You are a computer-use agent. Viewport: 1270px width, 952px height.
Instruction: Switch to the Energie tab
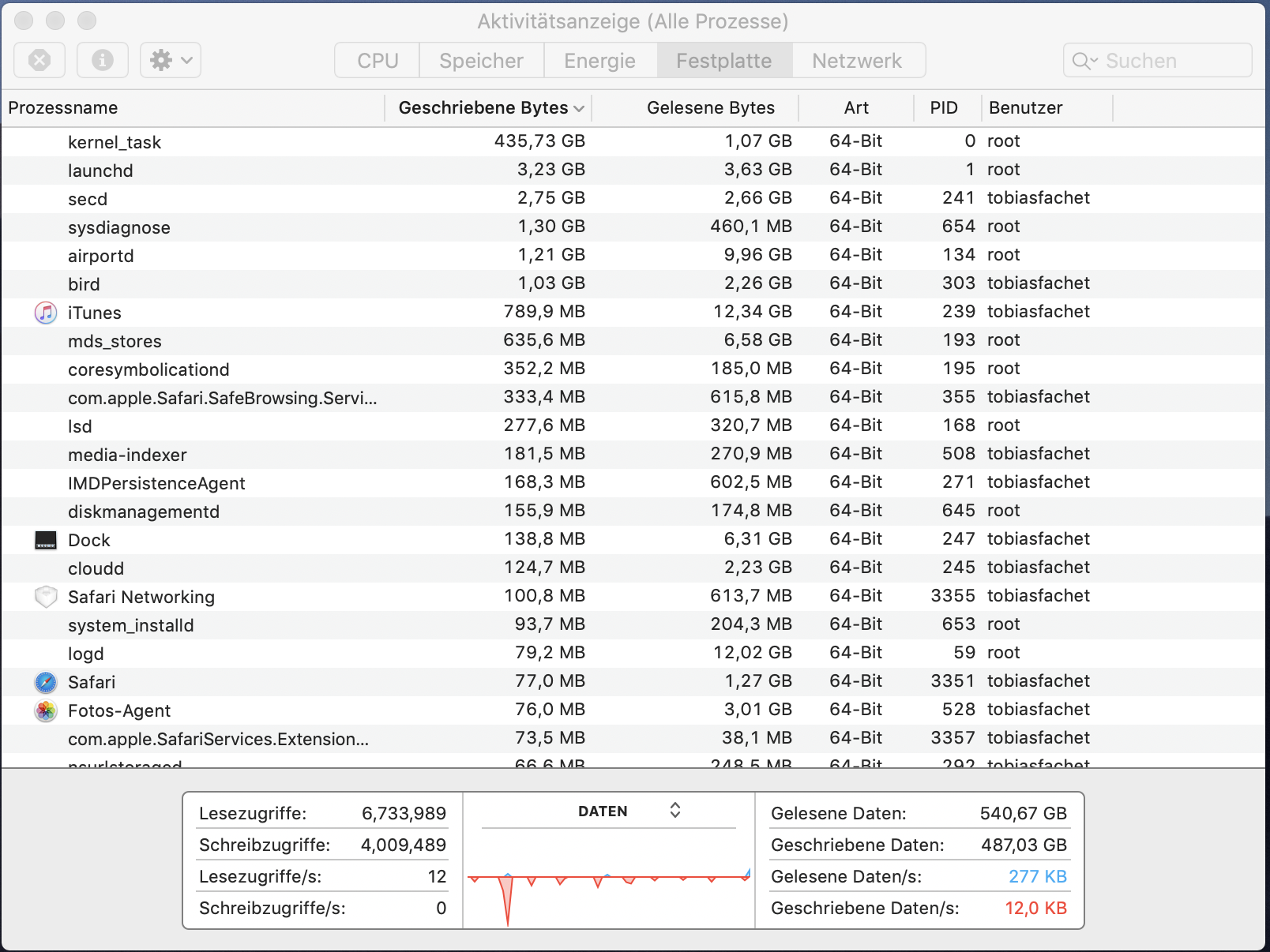[600, 61]
